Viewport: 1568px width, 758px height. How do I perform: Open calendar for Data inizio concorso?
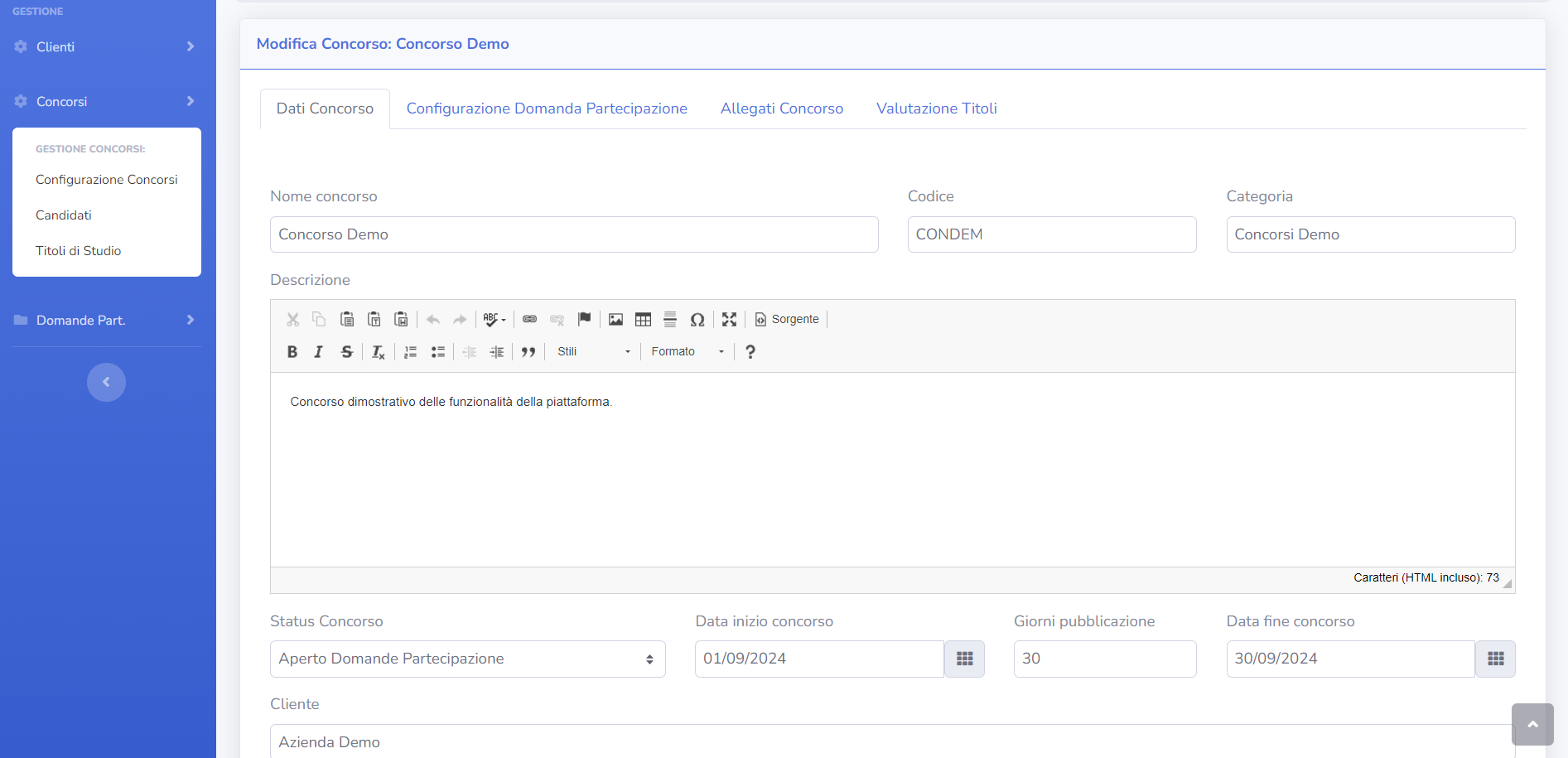[965, 659]
